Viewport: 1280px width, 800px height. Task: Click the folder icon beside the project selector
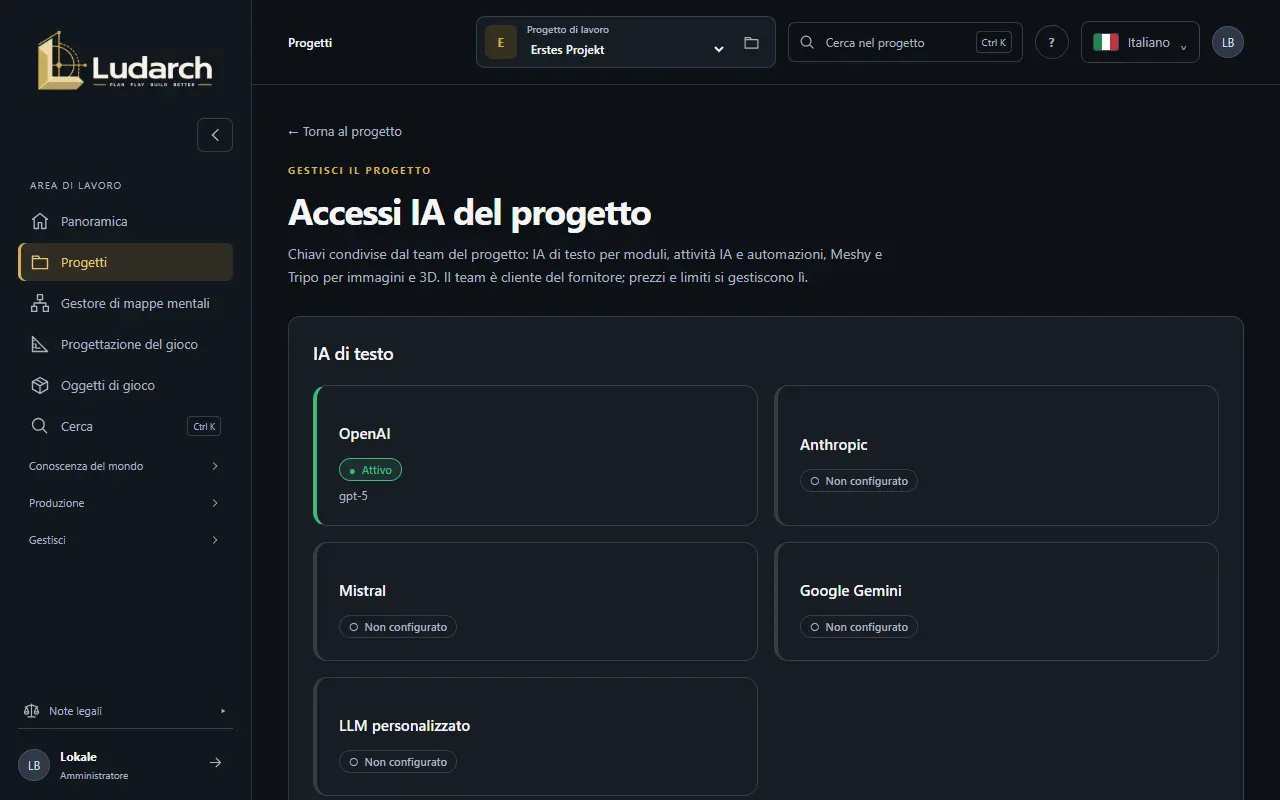[x=751, y=43]
